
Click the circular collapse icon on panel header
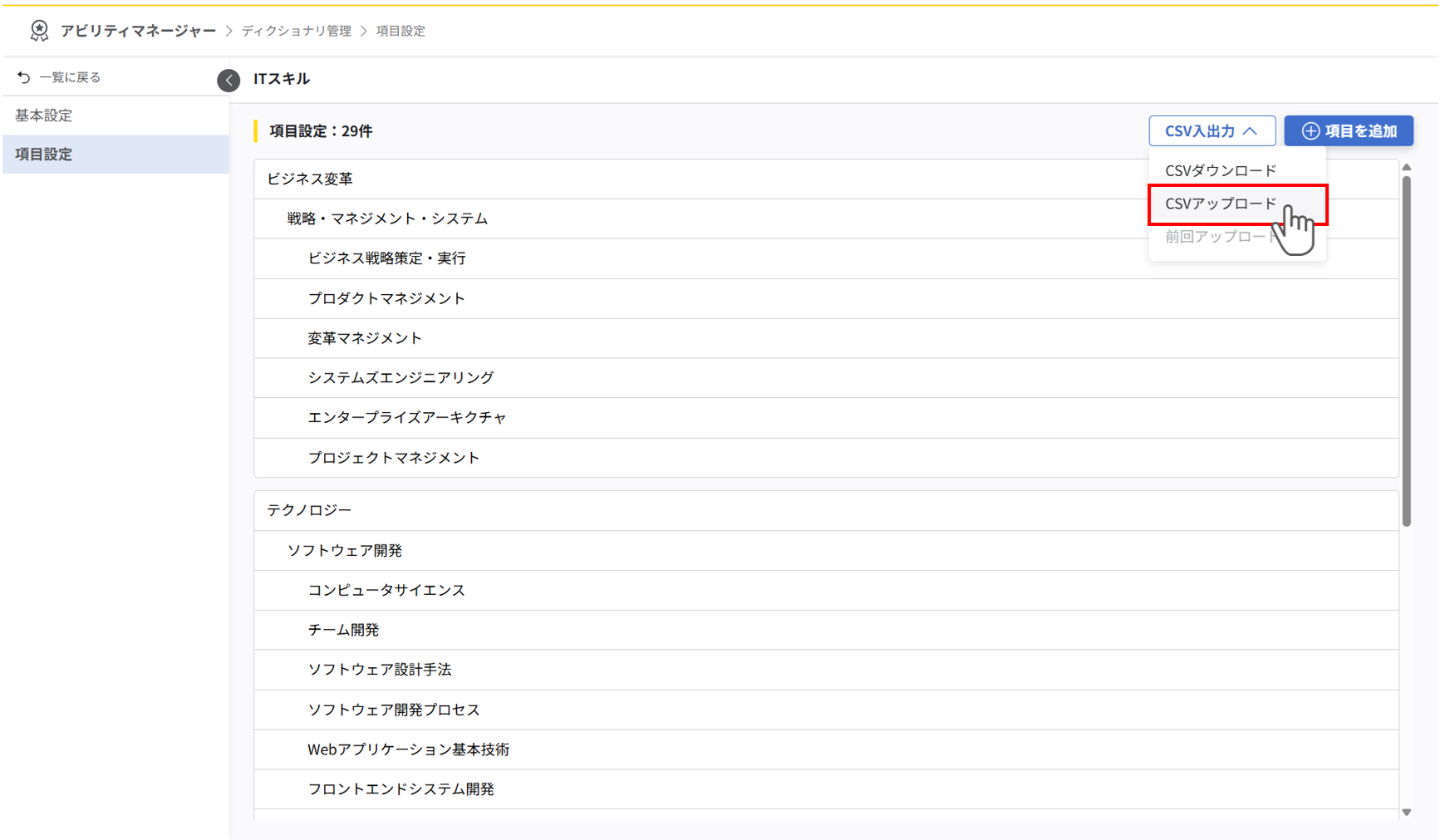229,80
